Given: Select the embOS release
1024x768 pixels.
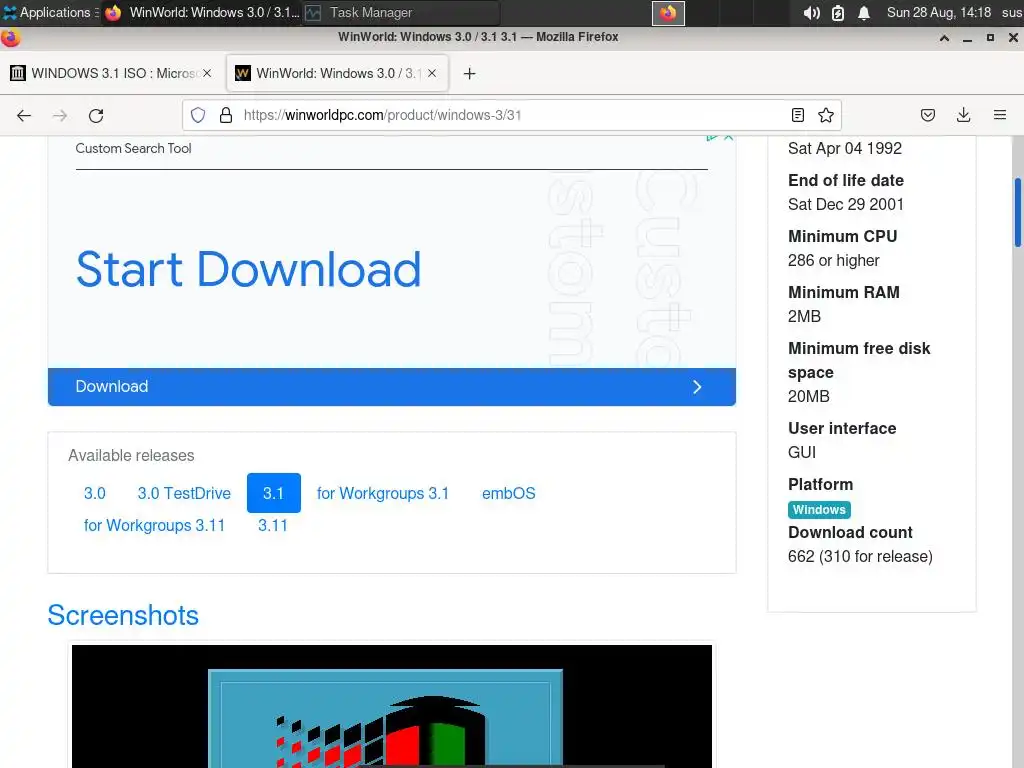Looking at the screenshot, I should pyautogui.click(x=509, y=493).
